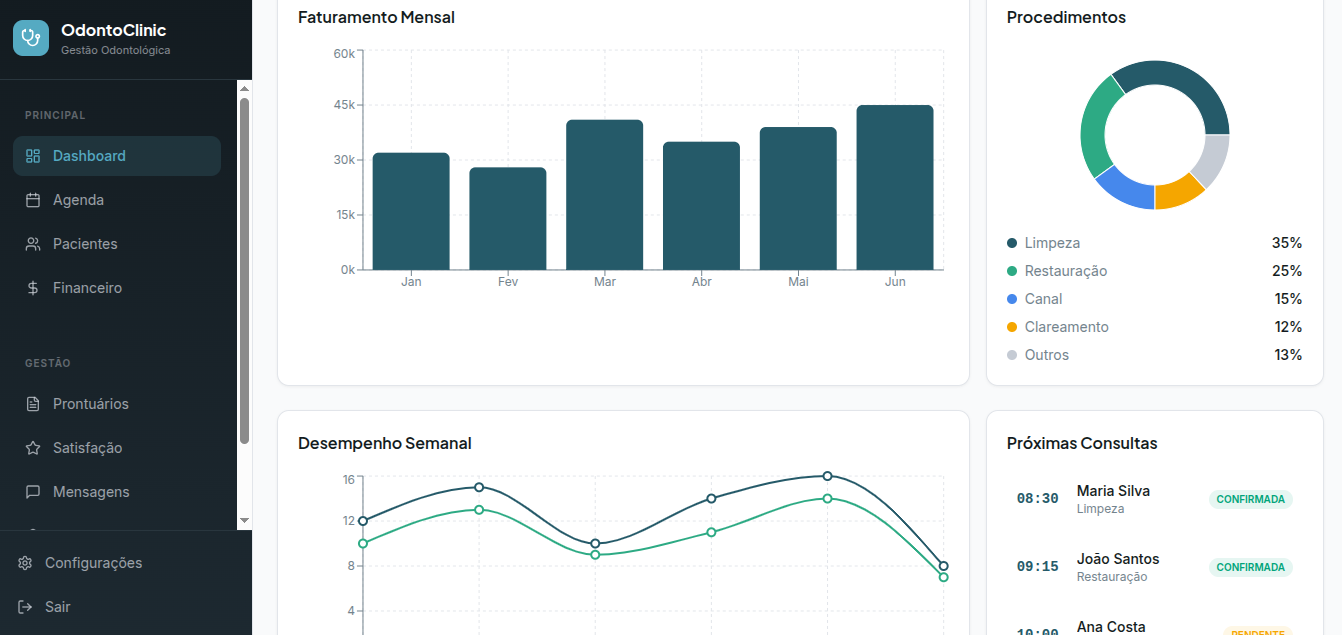Click the OdontoClinic stethoscope logo icon
The width and height of the screenshot is (1342, 635).
[31, 38]
